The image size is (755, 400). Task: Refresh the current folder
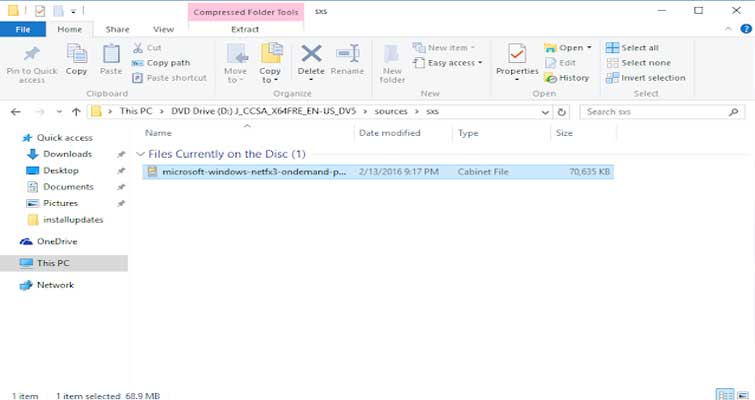561,112
